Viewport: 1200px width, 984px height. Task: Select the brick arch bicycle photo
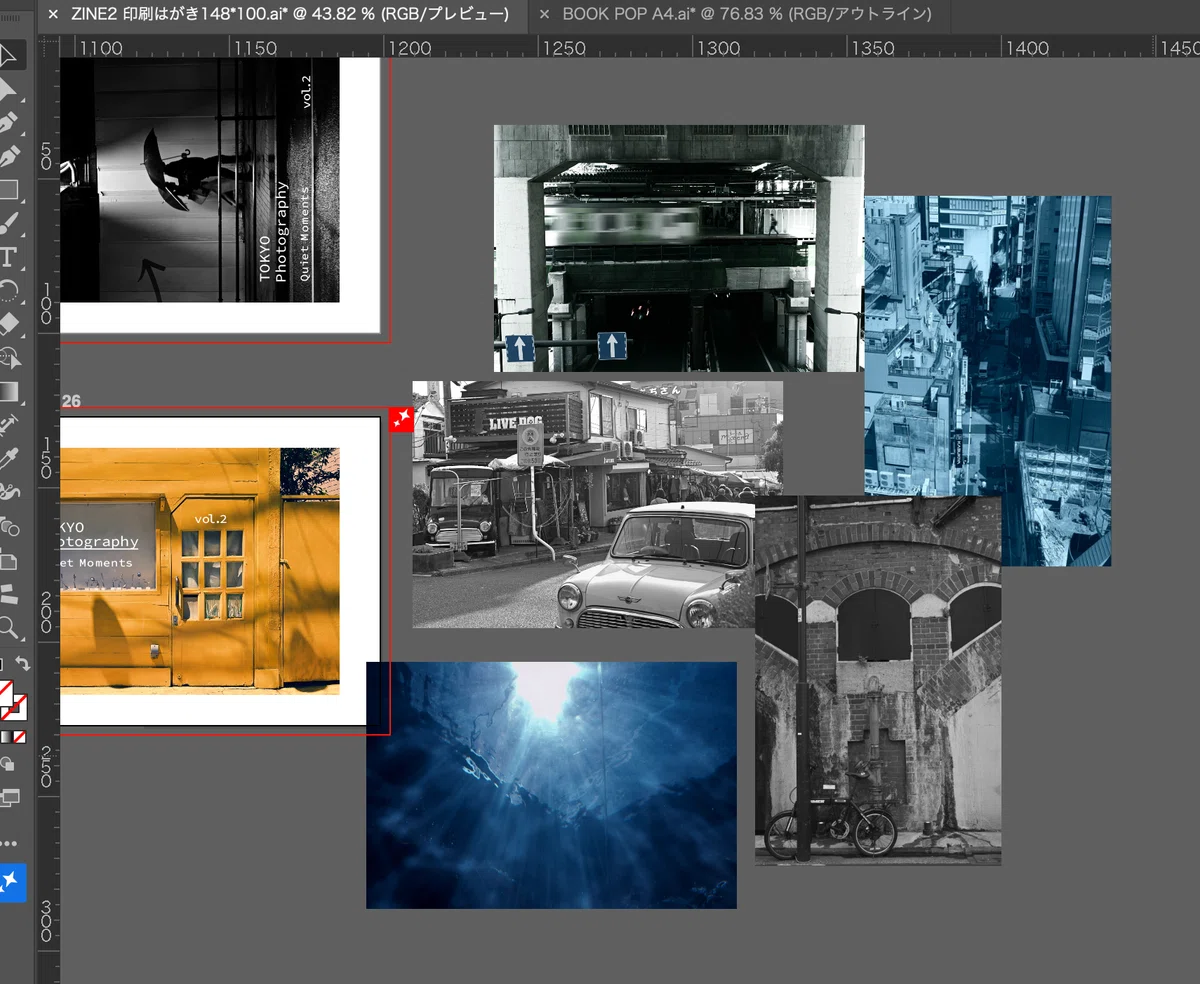pyautogui.click(x=878, y=681)
